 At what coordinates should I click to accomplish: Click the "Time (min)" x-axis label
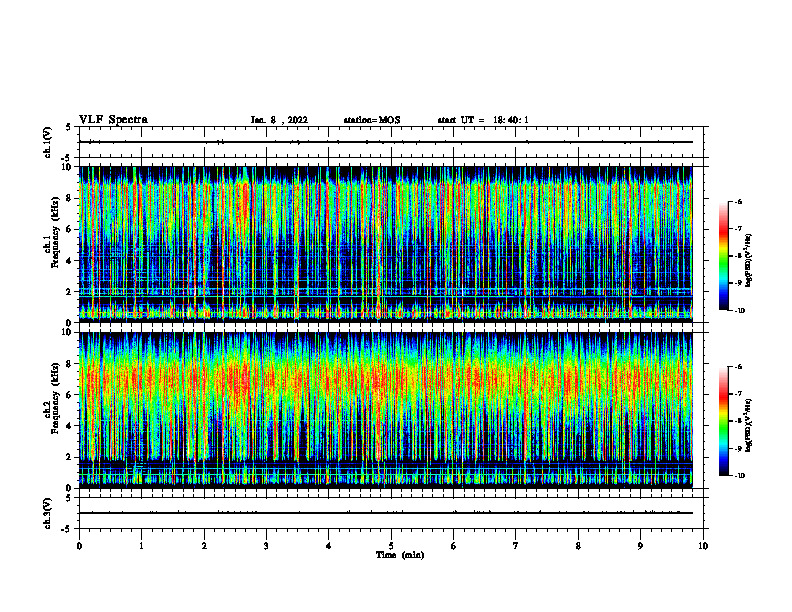tap(400, 555)
